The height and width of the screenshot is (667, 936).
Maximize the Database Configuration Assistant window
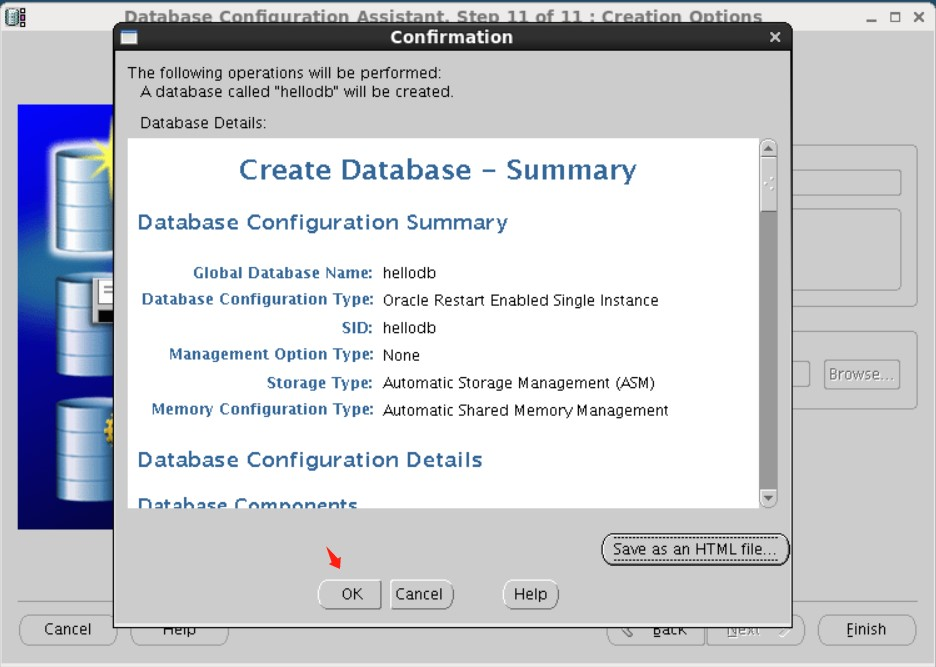tap(895, 17)
